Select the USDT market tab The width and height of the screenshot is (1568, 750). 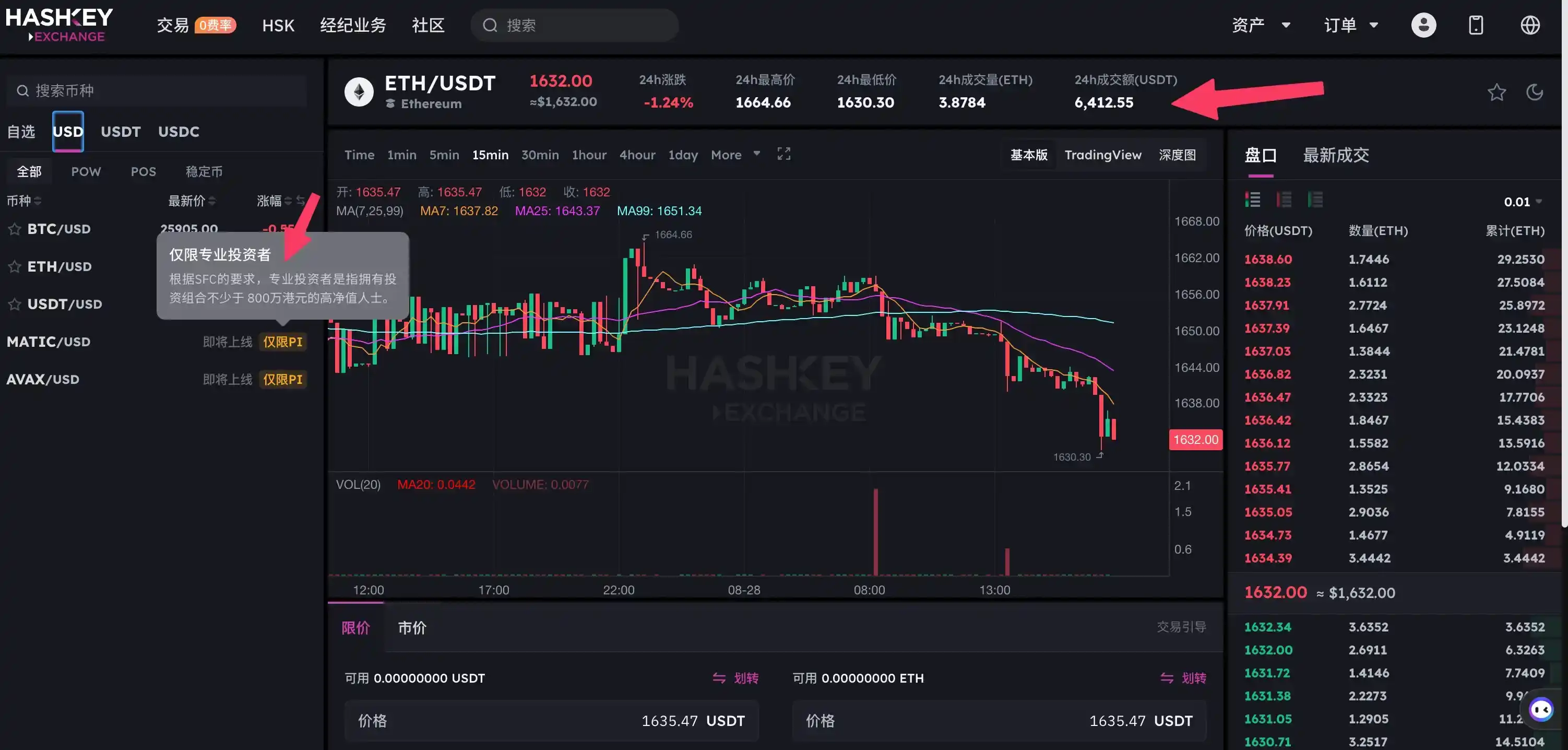(121, 132)
